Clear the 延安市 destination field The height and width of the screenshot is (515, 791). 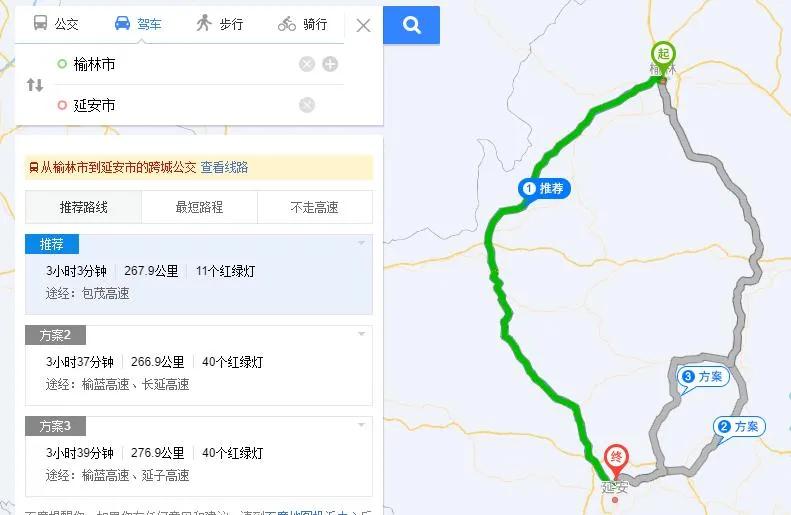(x=307, y=105)
